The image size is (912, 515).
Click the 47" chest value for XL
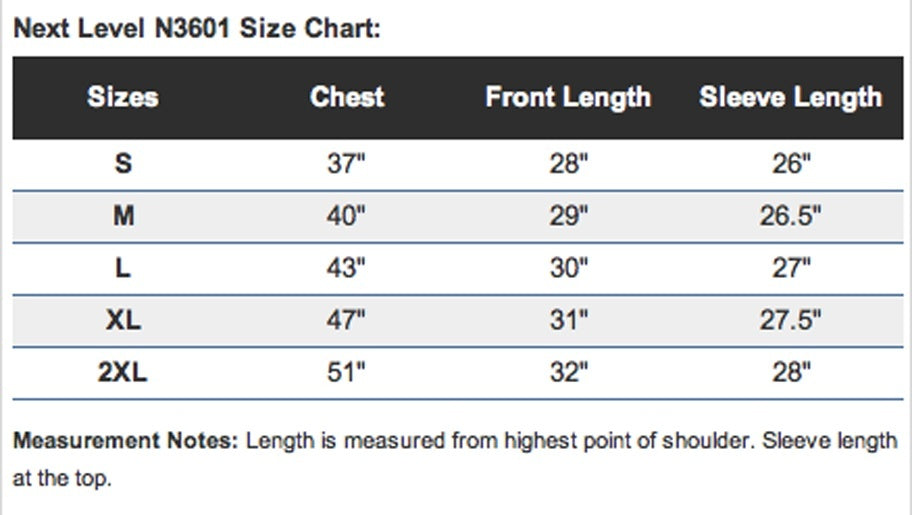(346, 320)
